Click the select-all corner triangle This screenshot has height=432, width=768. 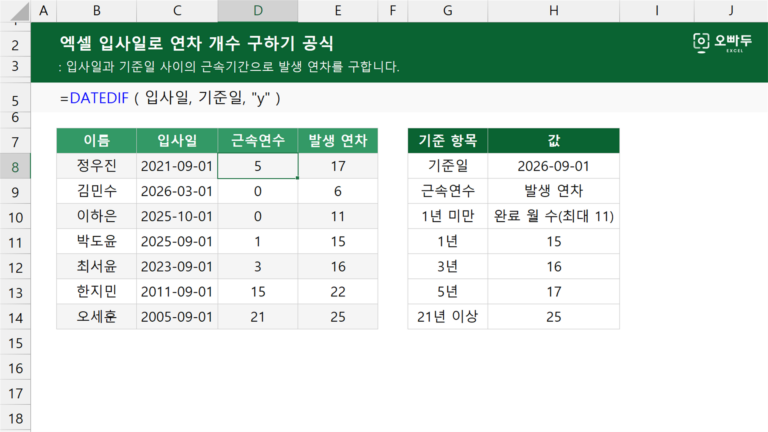(x=19, y=11)
